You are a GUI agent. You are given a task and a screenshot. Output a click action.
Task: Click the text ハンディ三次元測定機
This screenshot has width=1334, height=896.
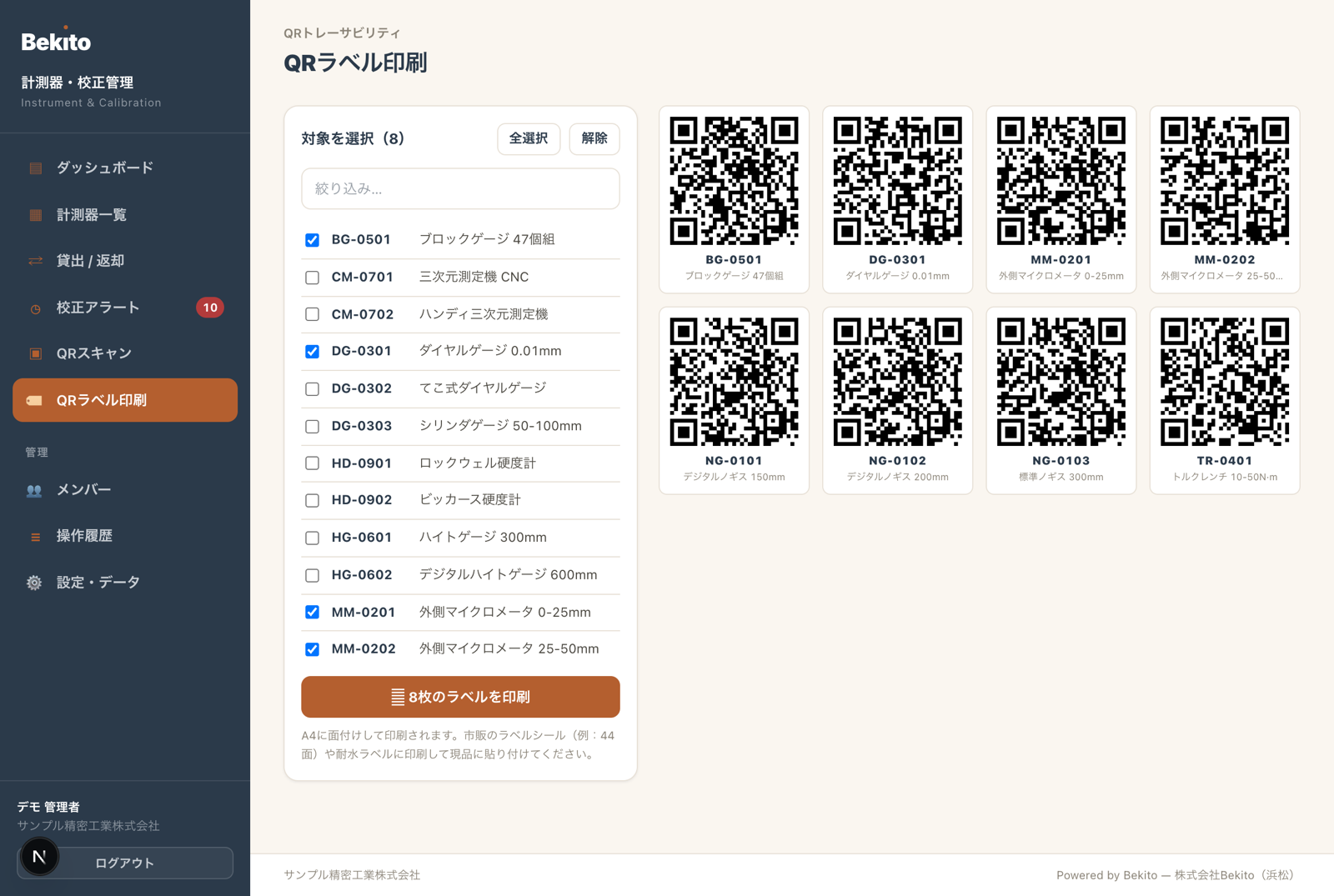[x=484, y=314]
